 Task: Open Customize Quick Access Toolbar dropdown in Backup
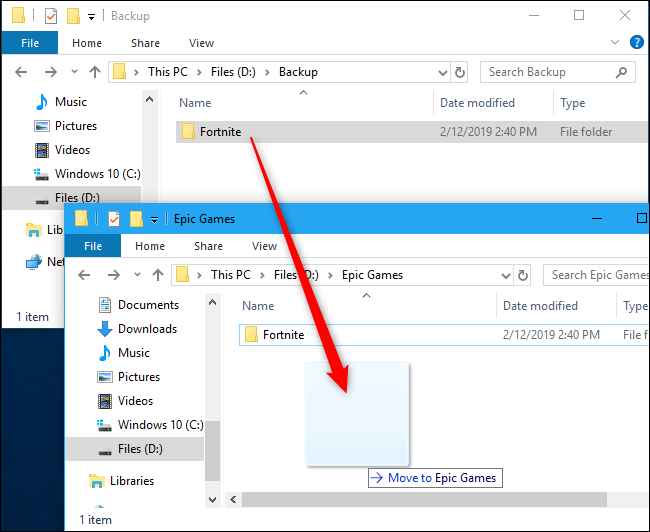pos(91,17)
